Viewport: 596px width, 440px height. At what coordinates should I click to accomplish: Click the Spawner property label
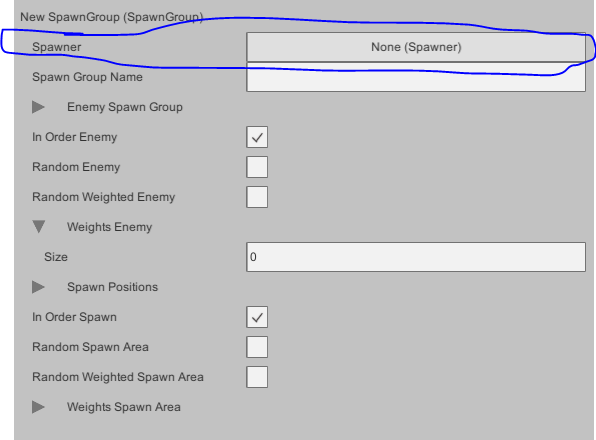coord(57,47)
